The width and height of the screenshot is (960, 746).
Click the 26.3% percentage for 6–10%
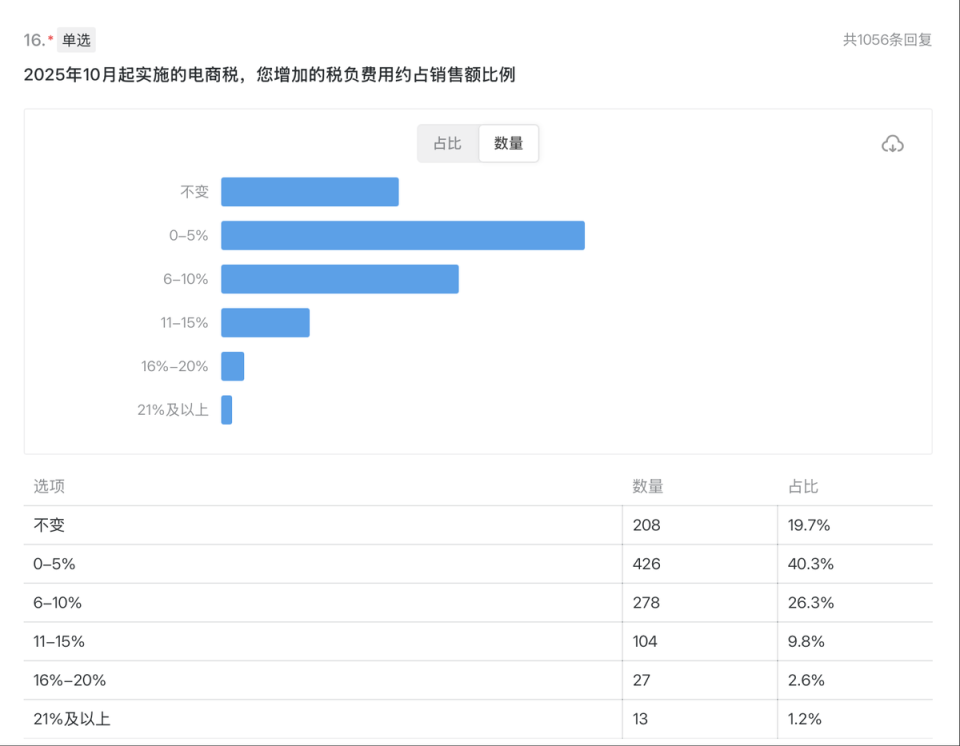[810, 602]
